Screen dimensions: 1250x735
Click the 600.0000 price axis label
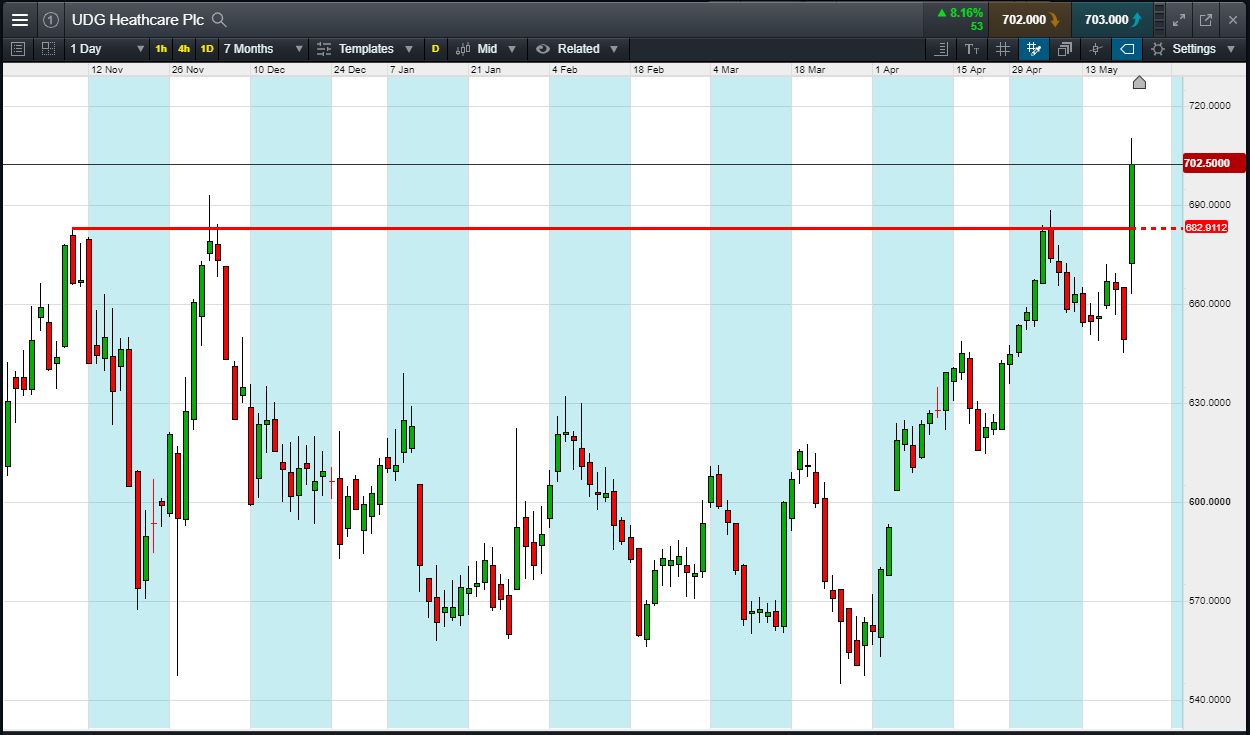pyautogui.click(x=1208, y=502)
